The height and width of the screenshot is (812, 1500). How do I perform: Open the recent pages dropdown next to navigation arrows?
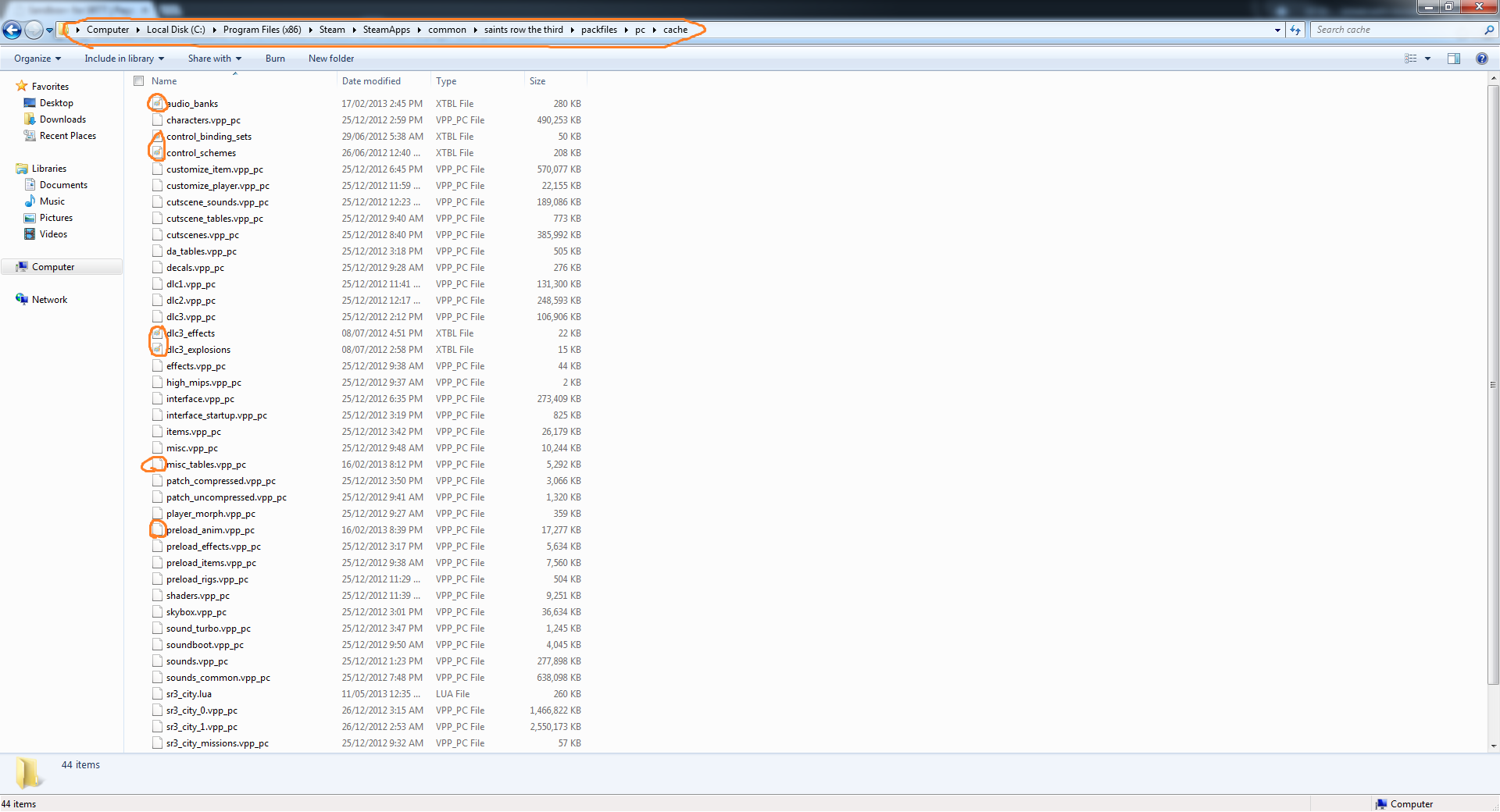click(50, 30)
